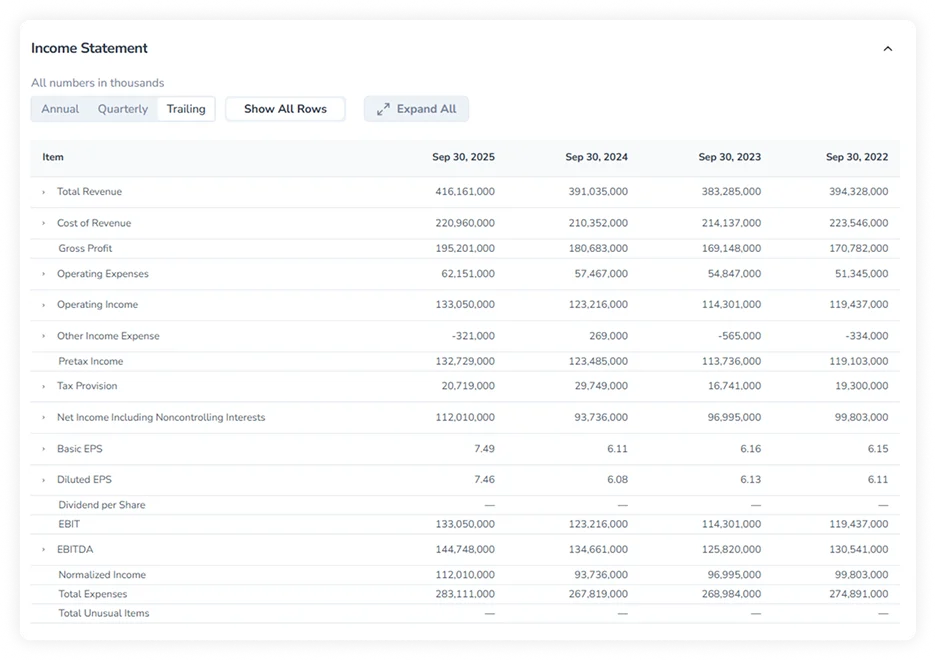Select the Trailing tab

pyautogui.click(x=186, y=109)
